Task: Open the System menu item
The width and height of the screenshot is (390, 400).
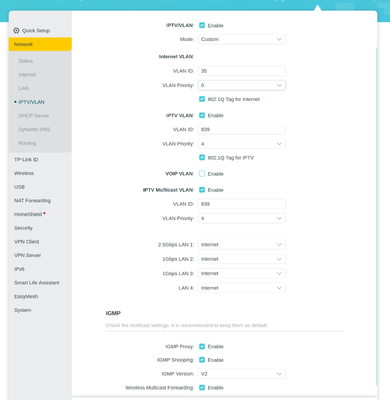Action: (x=23, y=310)
